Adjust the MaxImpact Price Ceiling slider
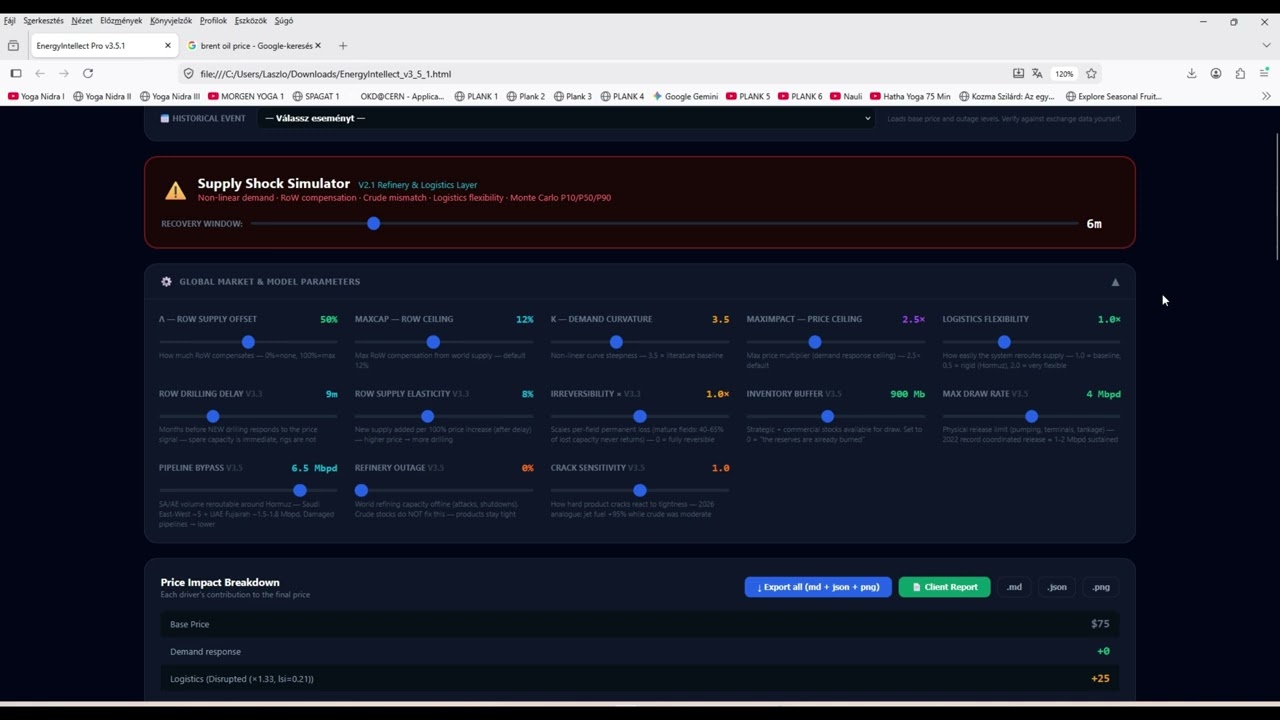The width and height of the screenshot is (1280, 720). [x=835, y=342]
